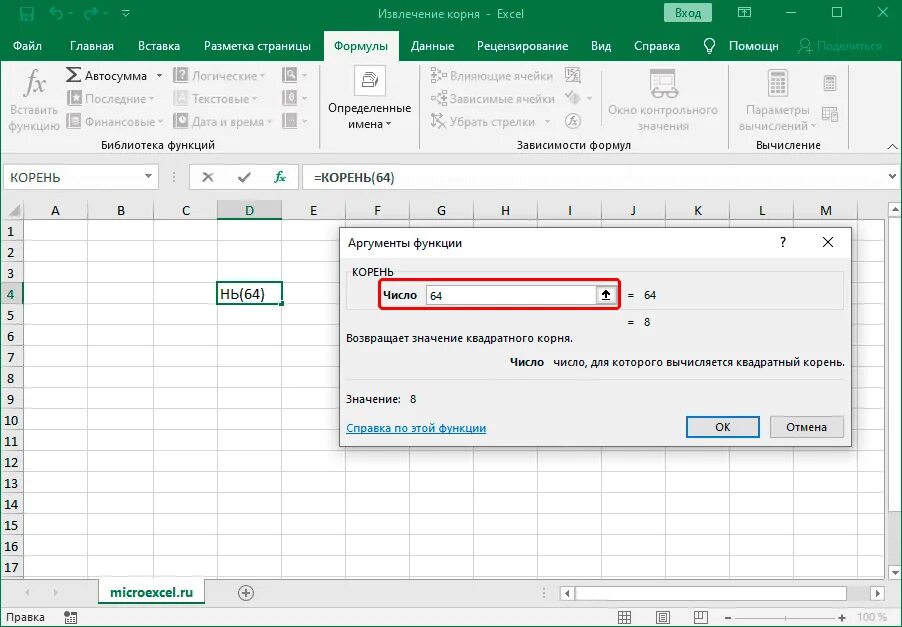Click the save icon in title bar
The height and width of the screenshot is (627, 902).
(26, 13)
